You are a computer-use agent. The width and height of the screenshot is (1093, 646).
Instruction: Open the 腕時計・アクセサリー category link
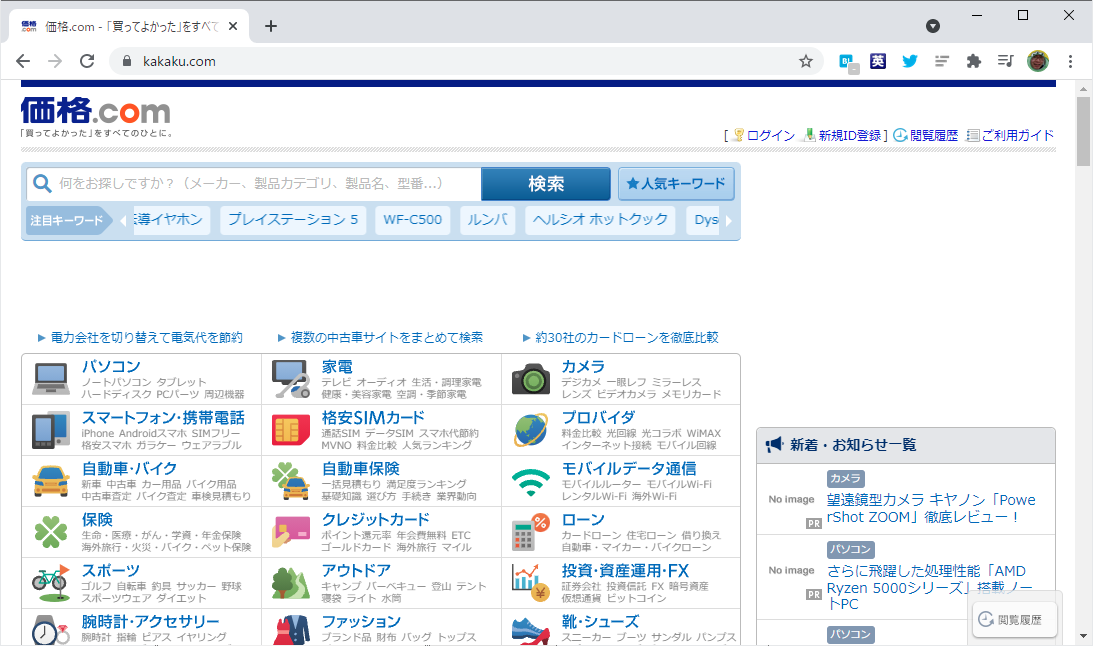coord(151,621)
